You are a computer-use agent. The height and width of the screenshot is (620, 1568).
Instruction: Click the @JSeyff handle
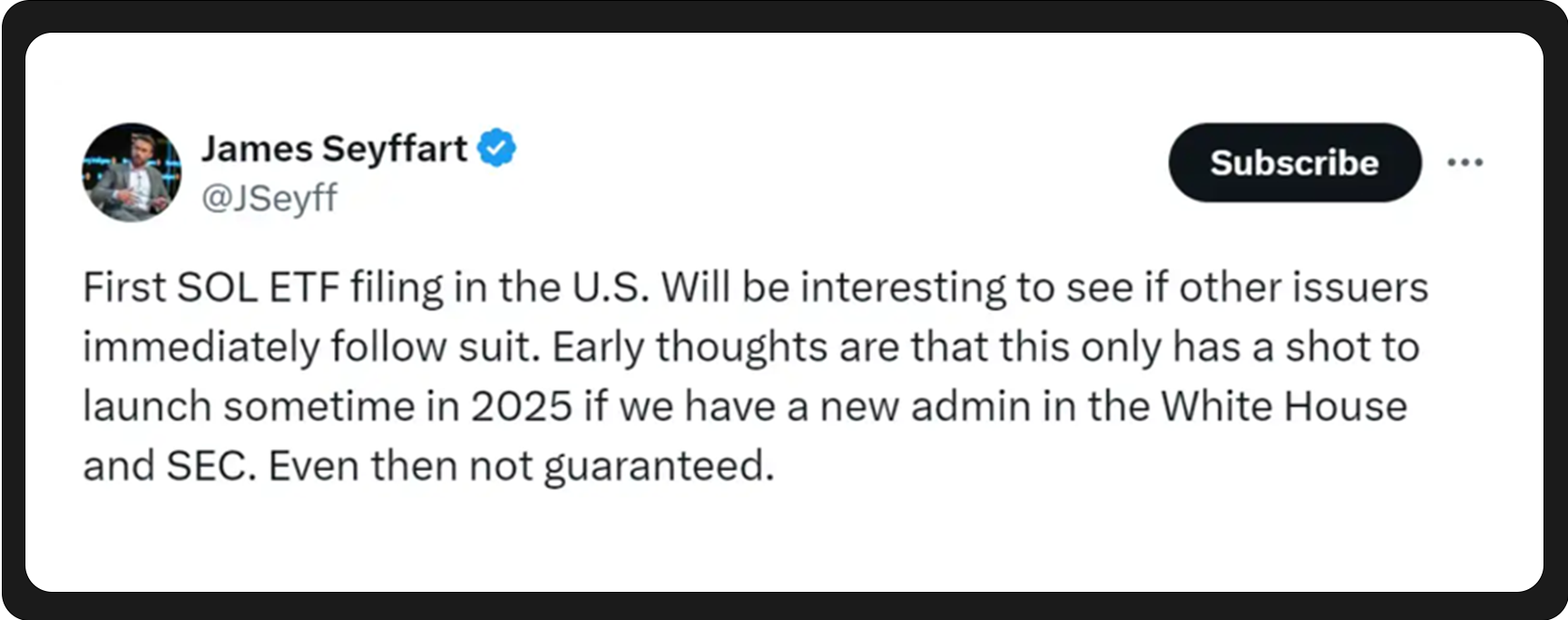(269, 197)
